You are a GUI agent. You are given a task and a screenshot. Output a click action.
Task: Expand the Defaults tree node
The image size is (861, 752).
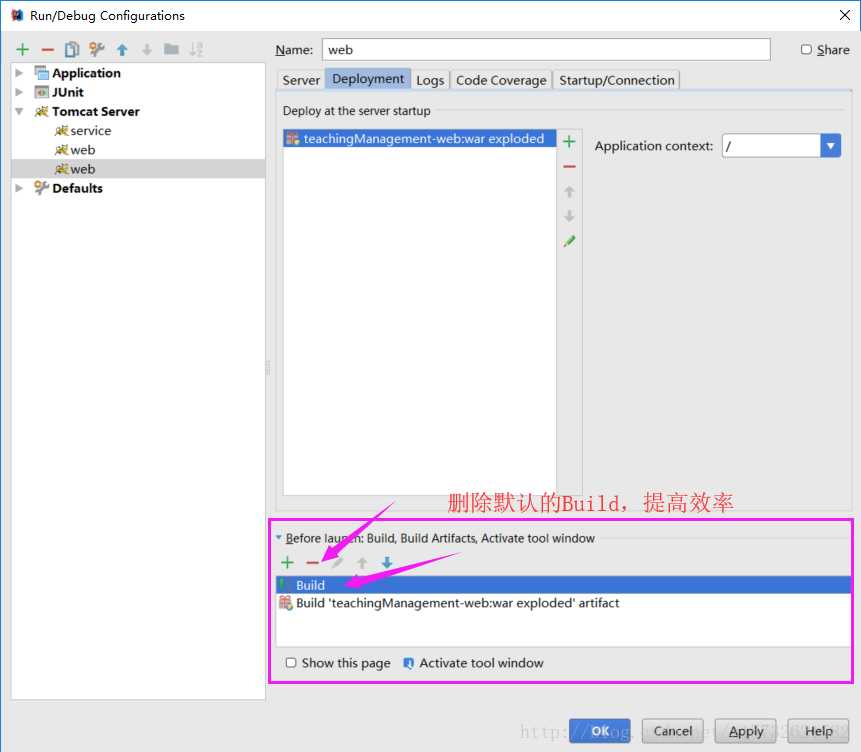click(19, 188)
